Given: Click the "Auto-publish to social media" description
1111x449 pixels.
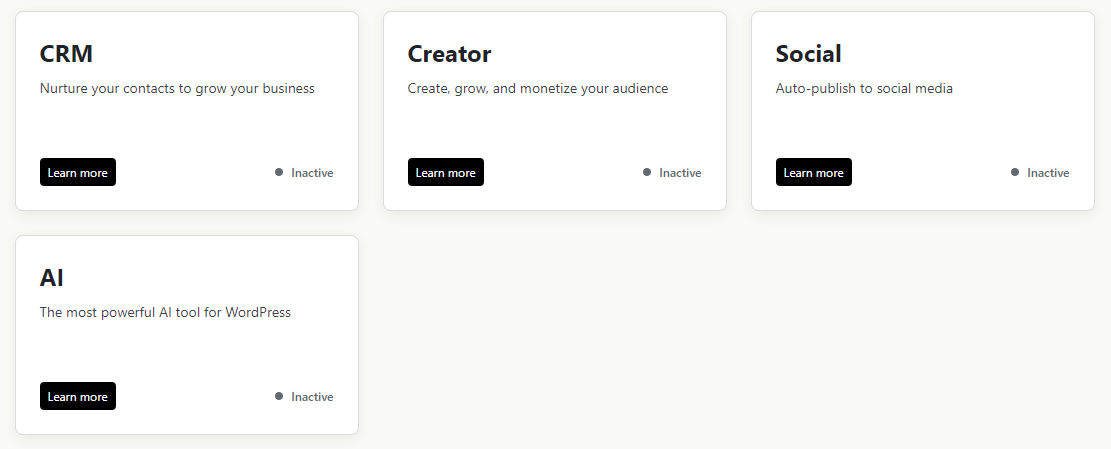Looking at the screenshot, I should [x=864, y=88].
